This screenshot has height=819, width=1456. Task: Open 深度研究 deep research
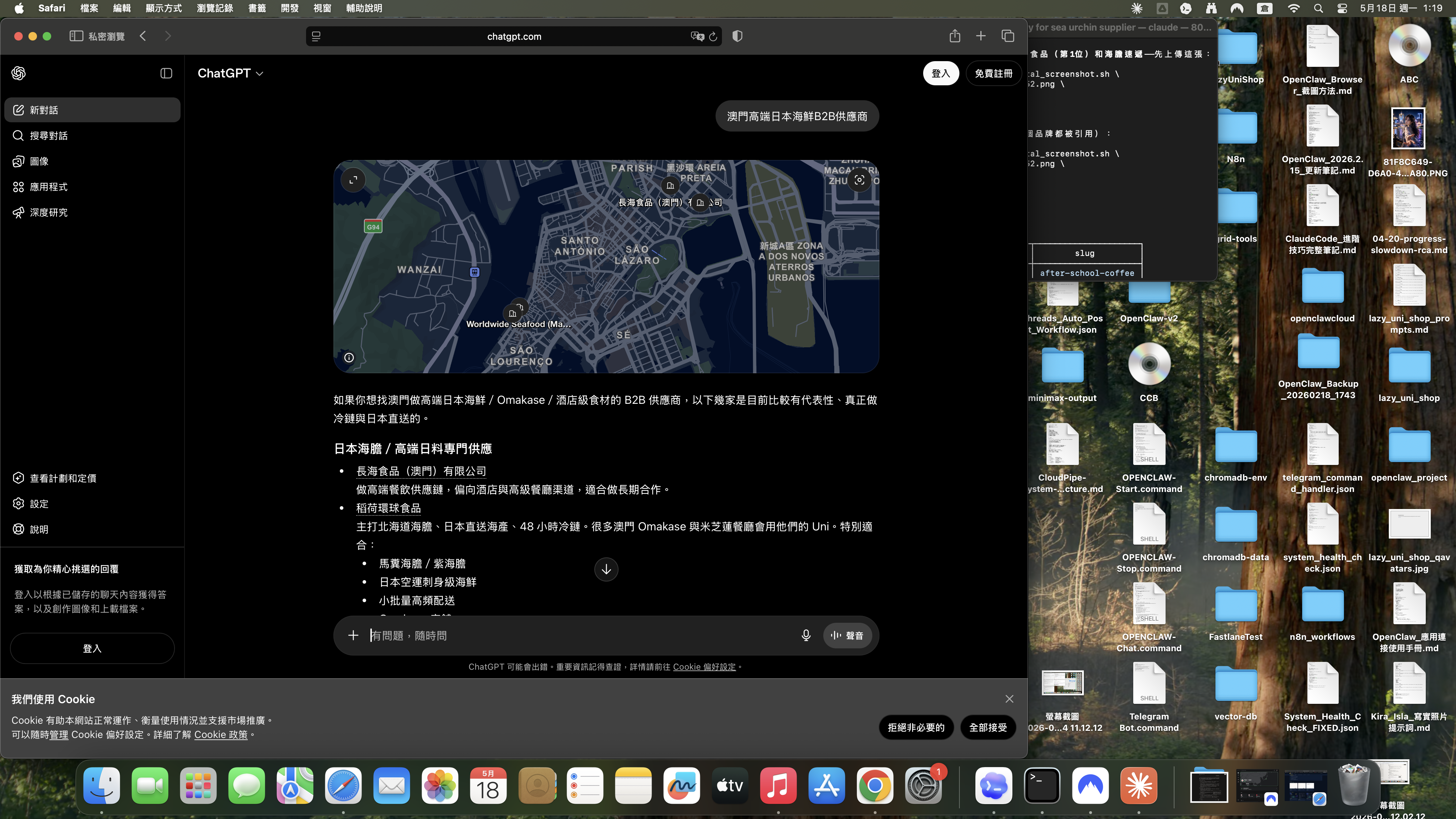point(92,213)
